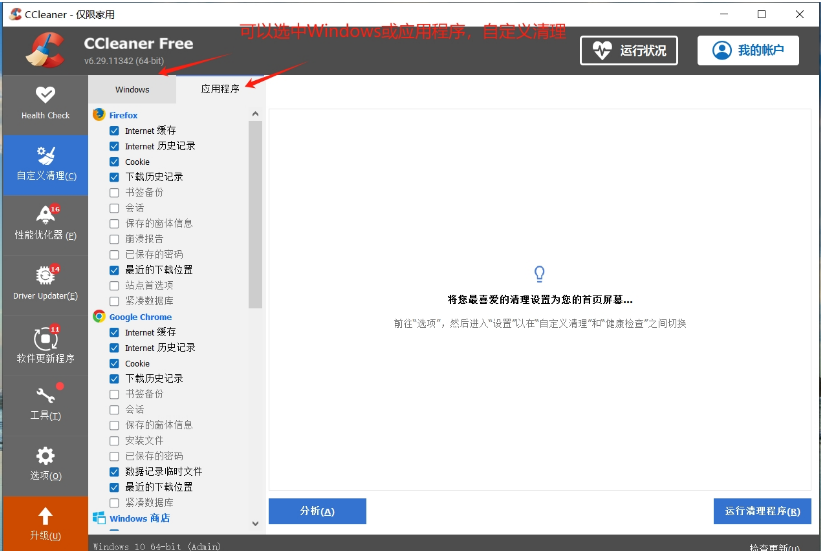The image size is (821, 551).
Task: Select the Custom Clean (自定义清理) sidebar icon
Action: [x=45, y=162]
